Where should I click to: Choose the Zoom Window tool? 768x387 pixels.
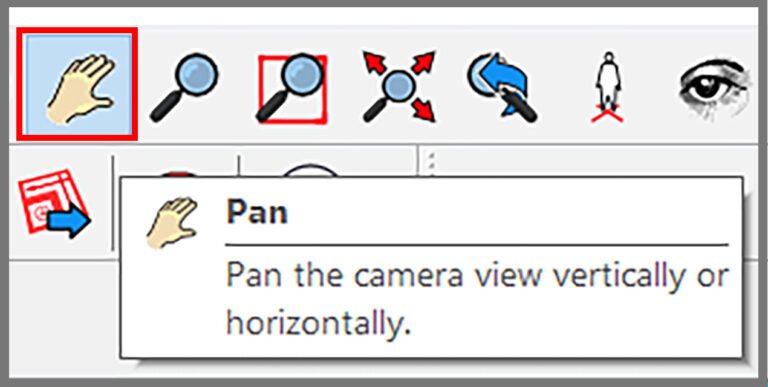tap(292, 87)
